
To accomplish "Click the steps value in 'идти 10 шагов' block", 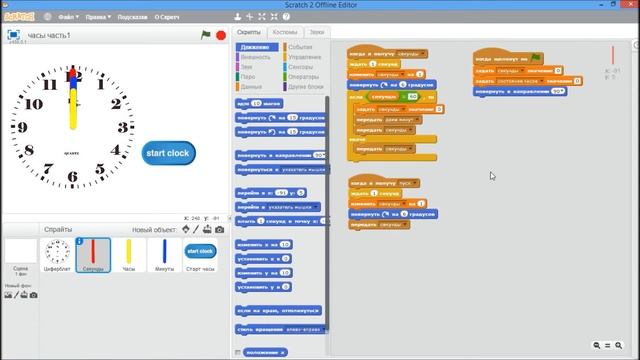I will tap(256, 104).
